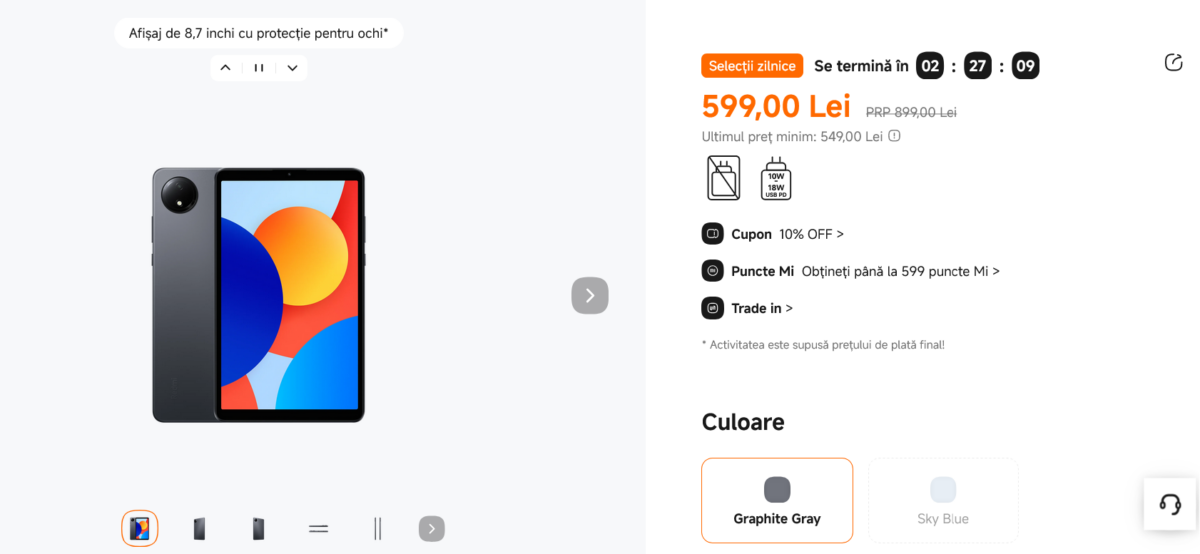
Task: Pause the feature caption carousel
Action: (259, 68)
